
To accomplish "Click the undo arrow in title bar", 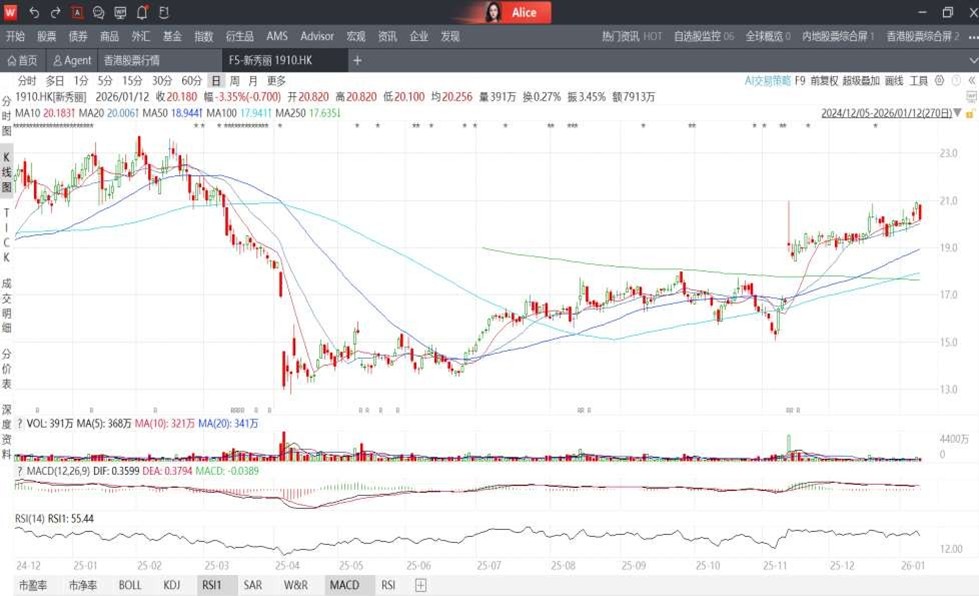I will 34,13.
